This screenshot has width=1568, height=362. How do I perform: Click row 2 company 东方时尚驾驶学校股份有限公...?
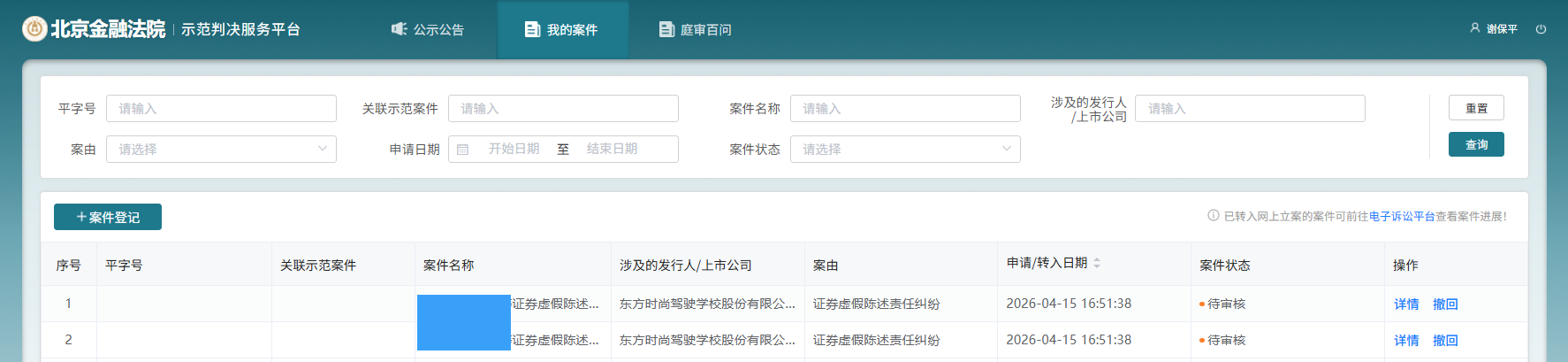[x=707, y=341]
